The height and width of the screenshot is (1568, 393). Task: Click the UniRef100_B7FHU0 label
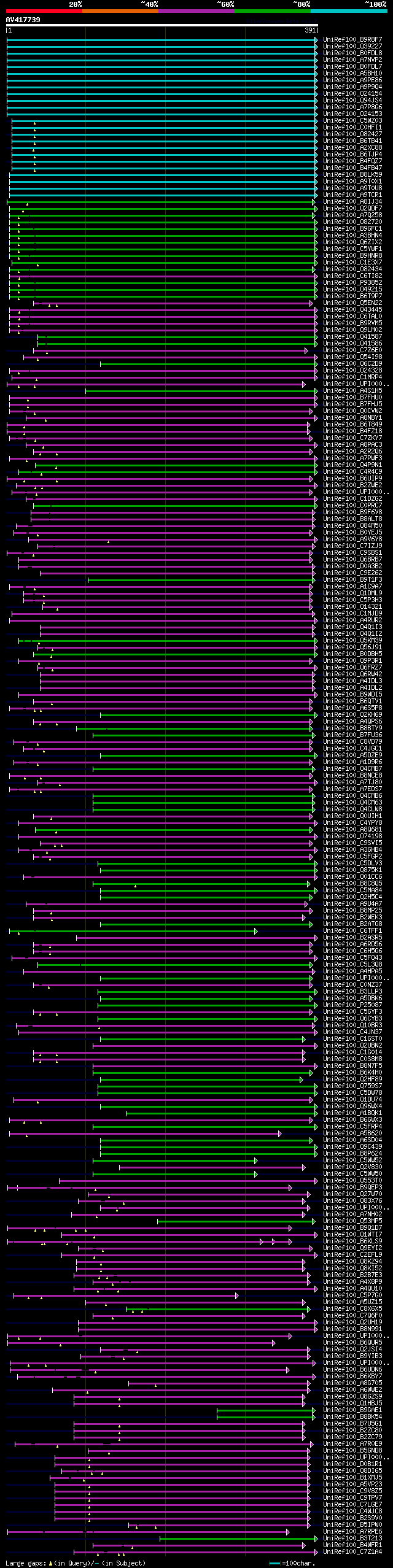pyautogui.click(x=352, y=398)
